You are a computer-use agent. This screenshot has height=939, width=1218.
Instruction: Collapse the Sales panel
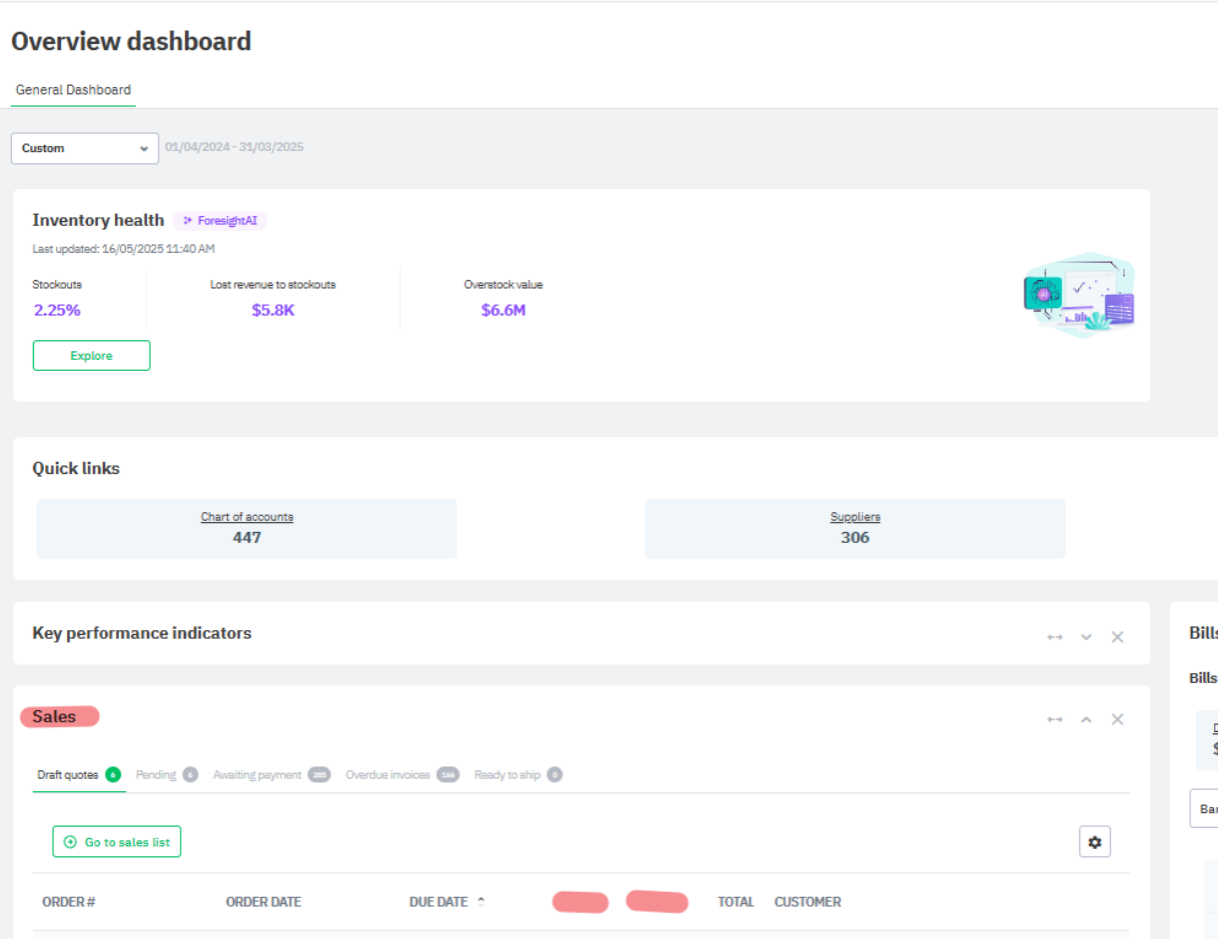click(x=1086, y=719)
